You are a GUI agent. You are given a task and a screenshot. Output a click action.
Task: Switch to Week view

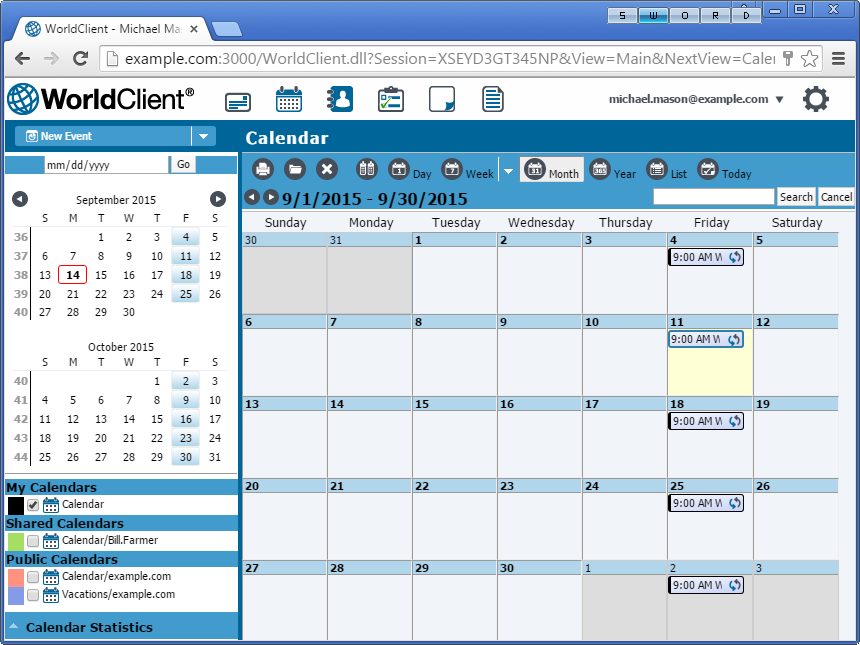[468, 170]
